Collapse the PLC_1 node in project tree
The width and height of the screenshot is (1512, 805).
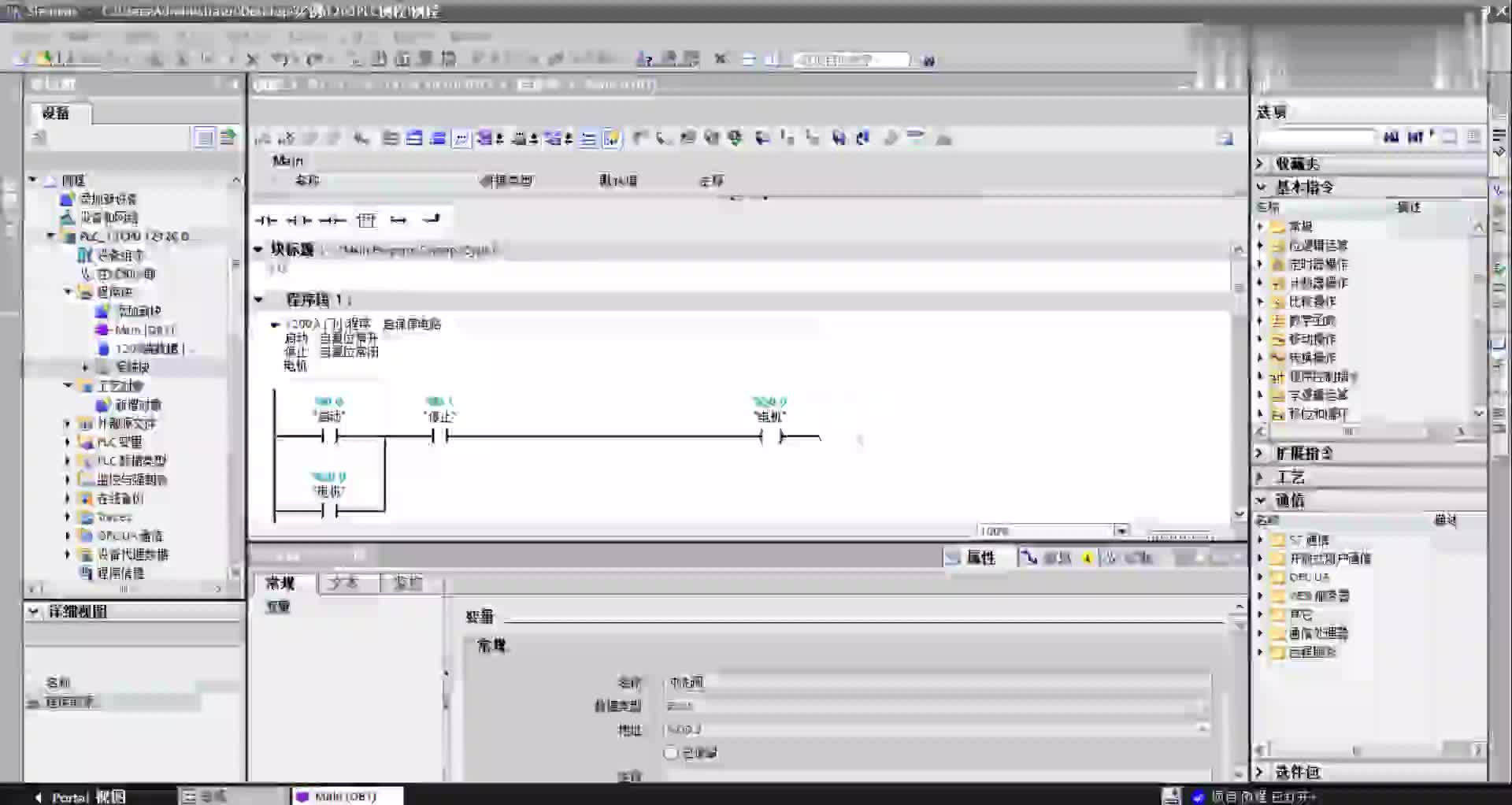(51, 236)
